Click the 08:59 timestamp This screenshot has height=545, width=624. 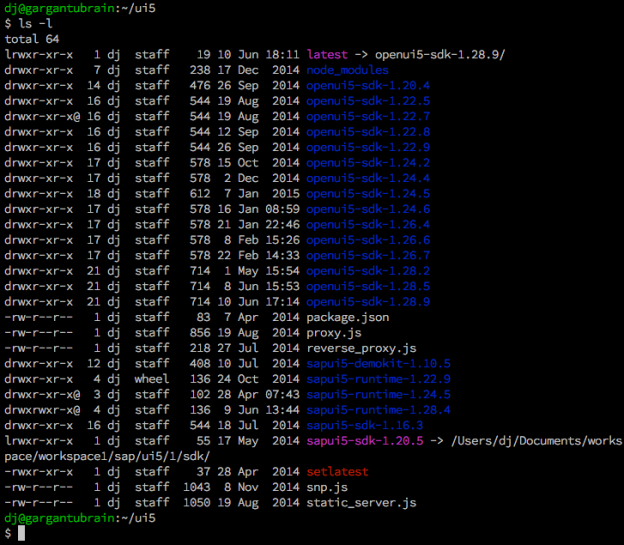pos(282,209)
